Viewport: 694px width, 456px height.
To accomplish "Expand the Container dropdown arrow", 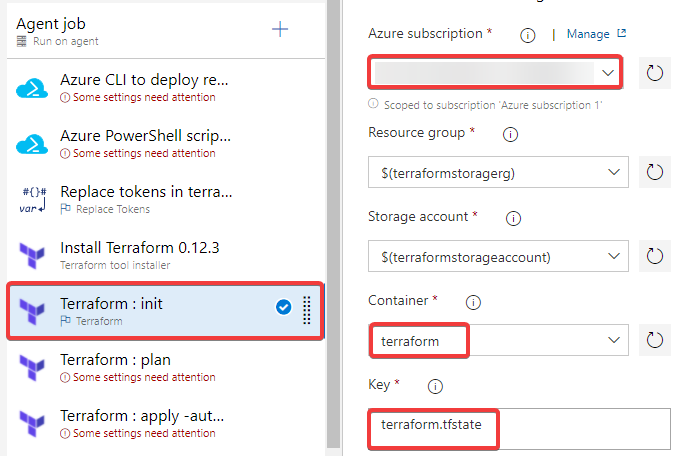I will 613,340.
